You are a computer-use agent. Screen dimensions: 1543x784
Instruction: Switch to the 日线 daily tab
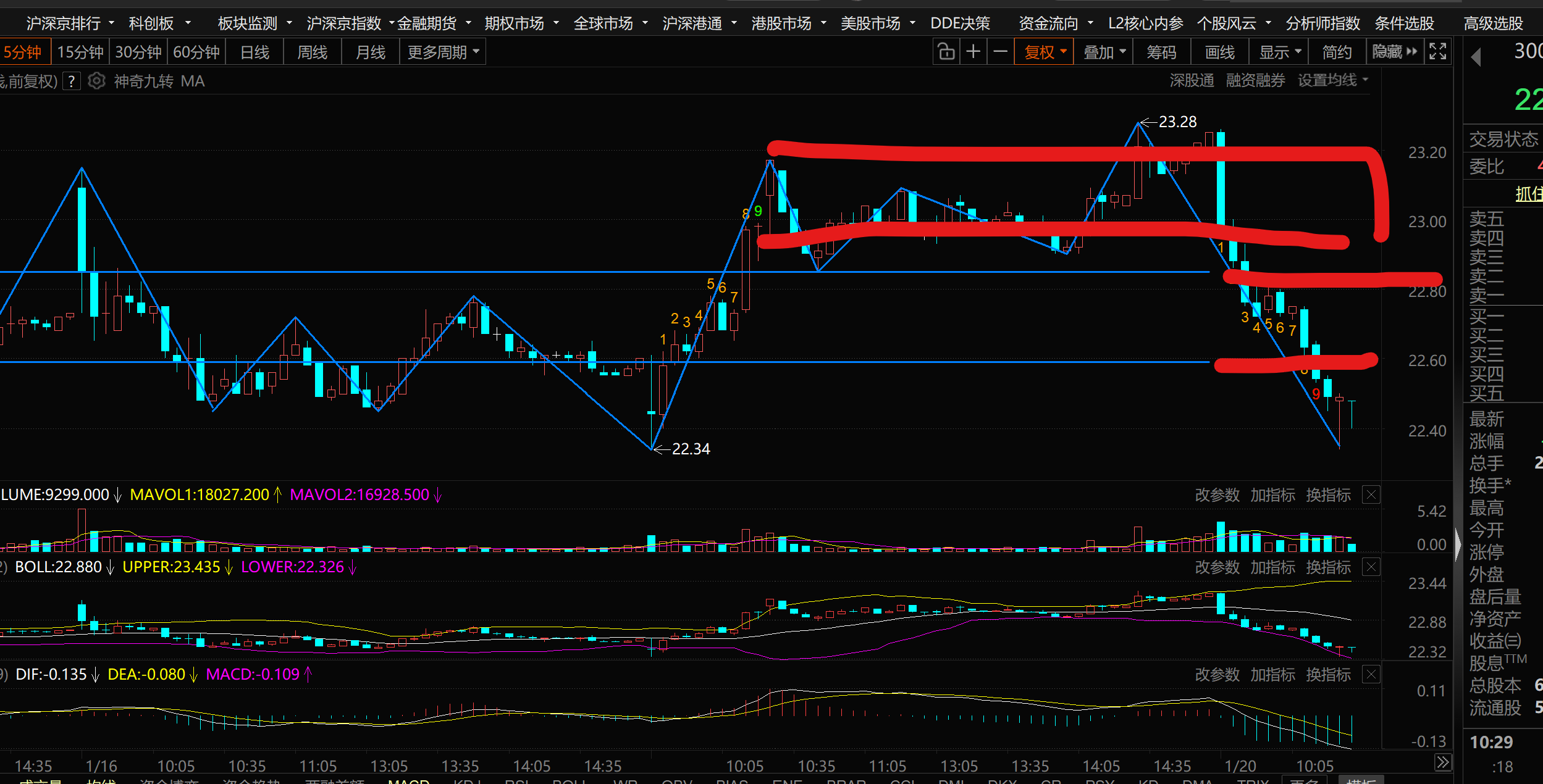pos(254,52)
